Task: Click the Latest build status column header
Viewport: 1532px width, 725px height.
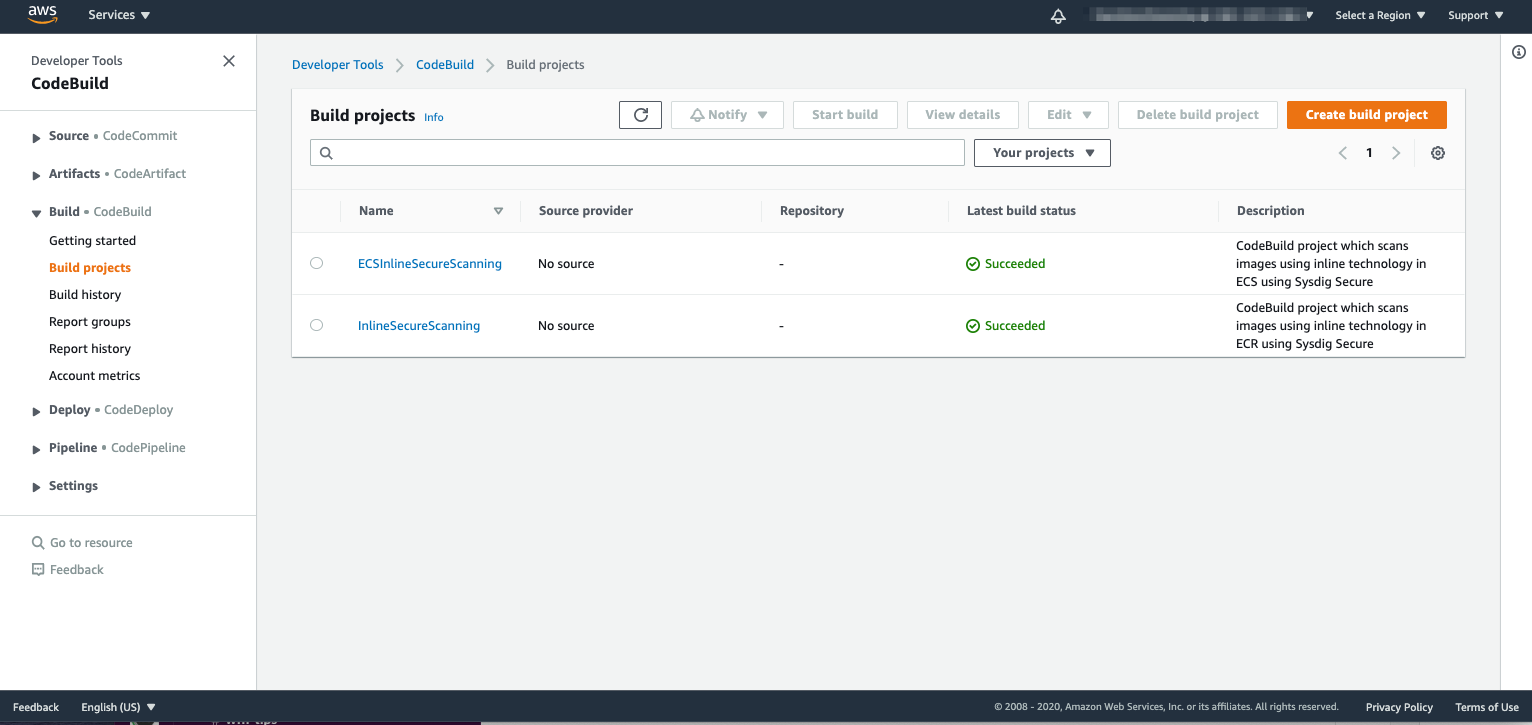Action: tap(1021, 211)
